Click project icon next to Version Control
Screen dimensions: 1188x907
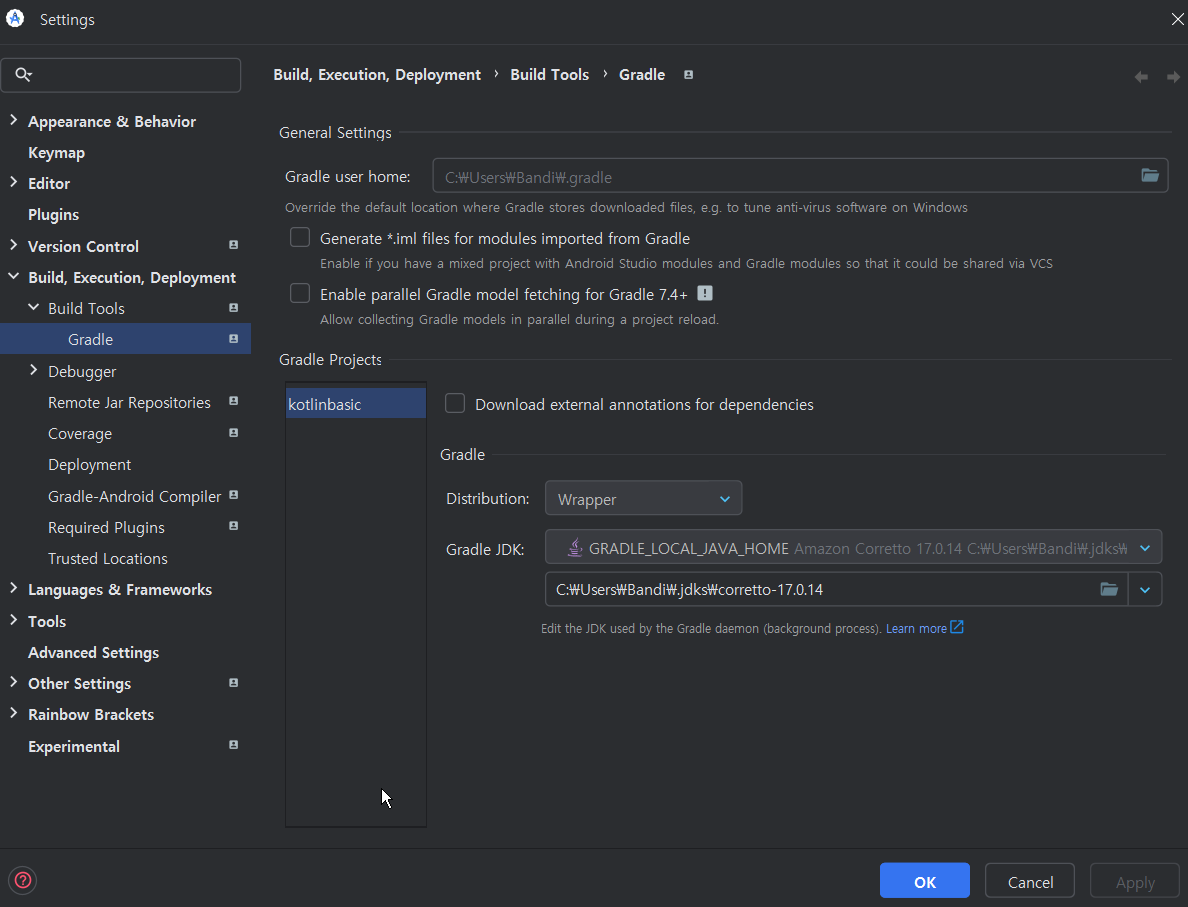coord(233,245)
